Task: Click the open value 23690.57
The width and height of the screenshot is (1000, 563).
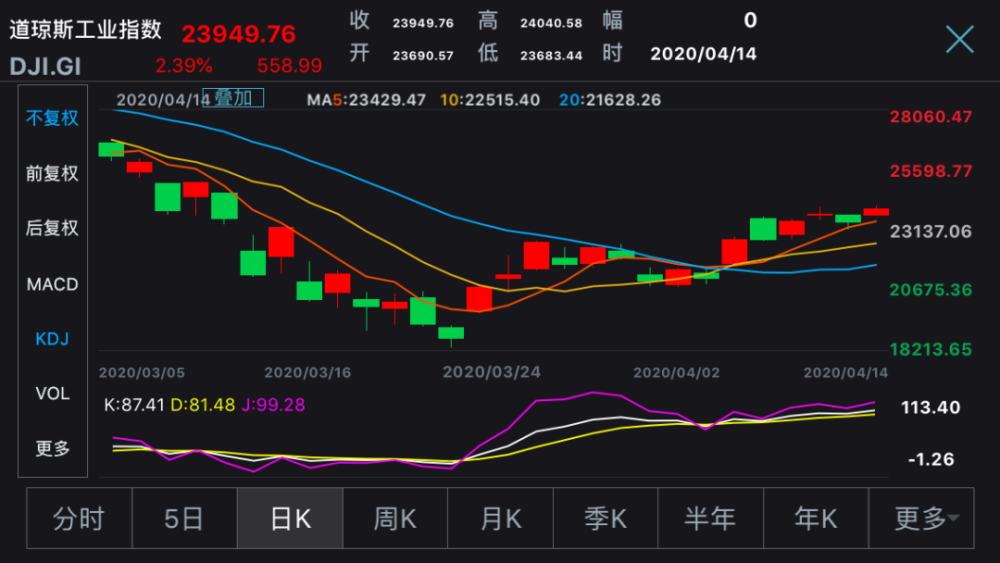Action: 423,55
